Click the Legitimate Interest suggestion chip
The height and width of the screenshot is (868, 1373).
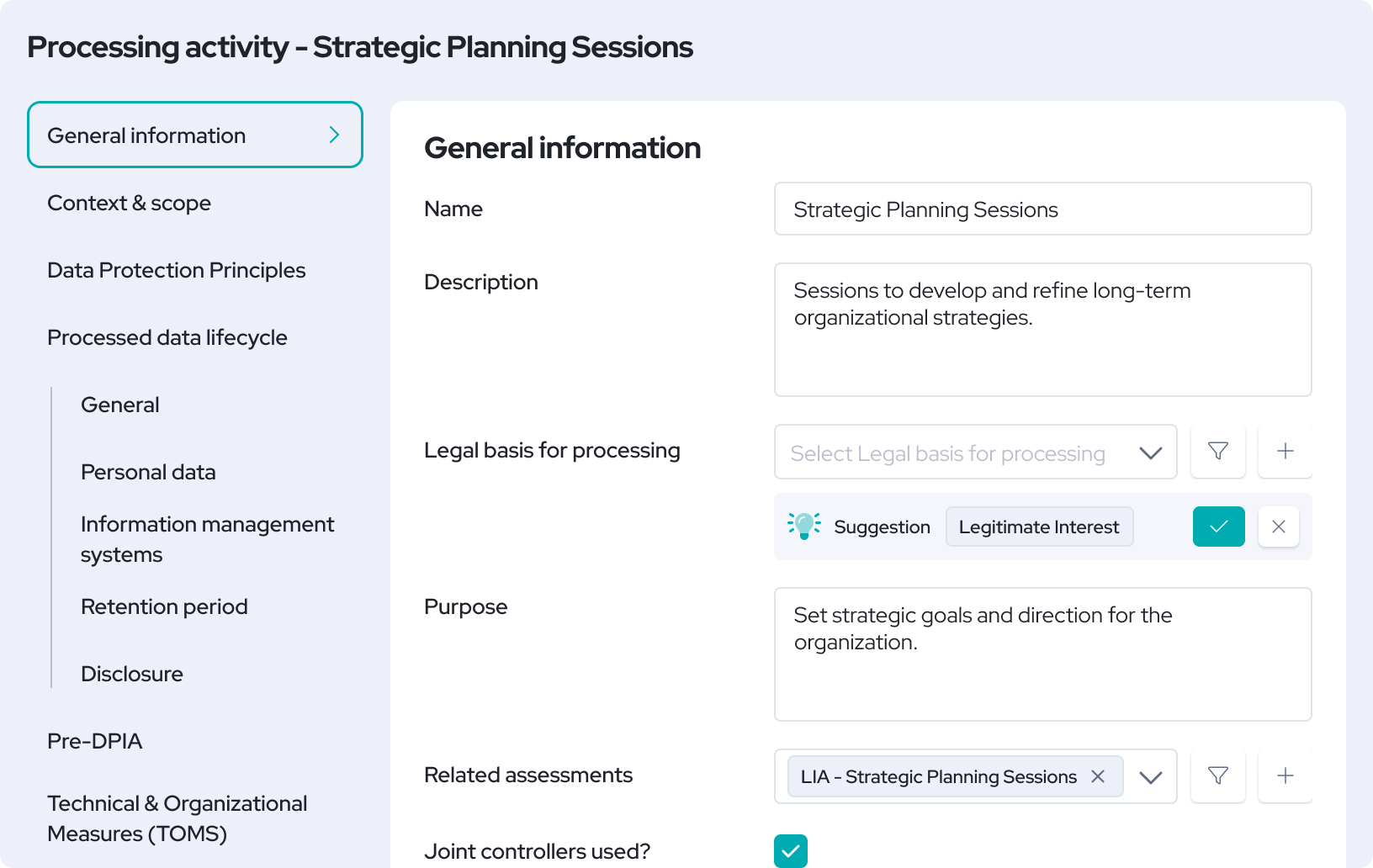(1038, 527)
